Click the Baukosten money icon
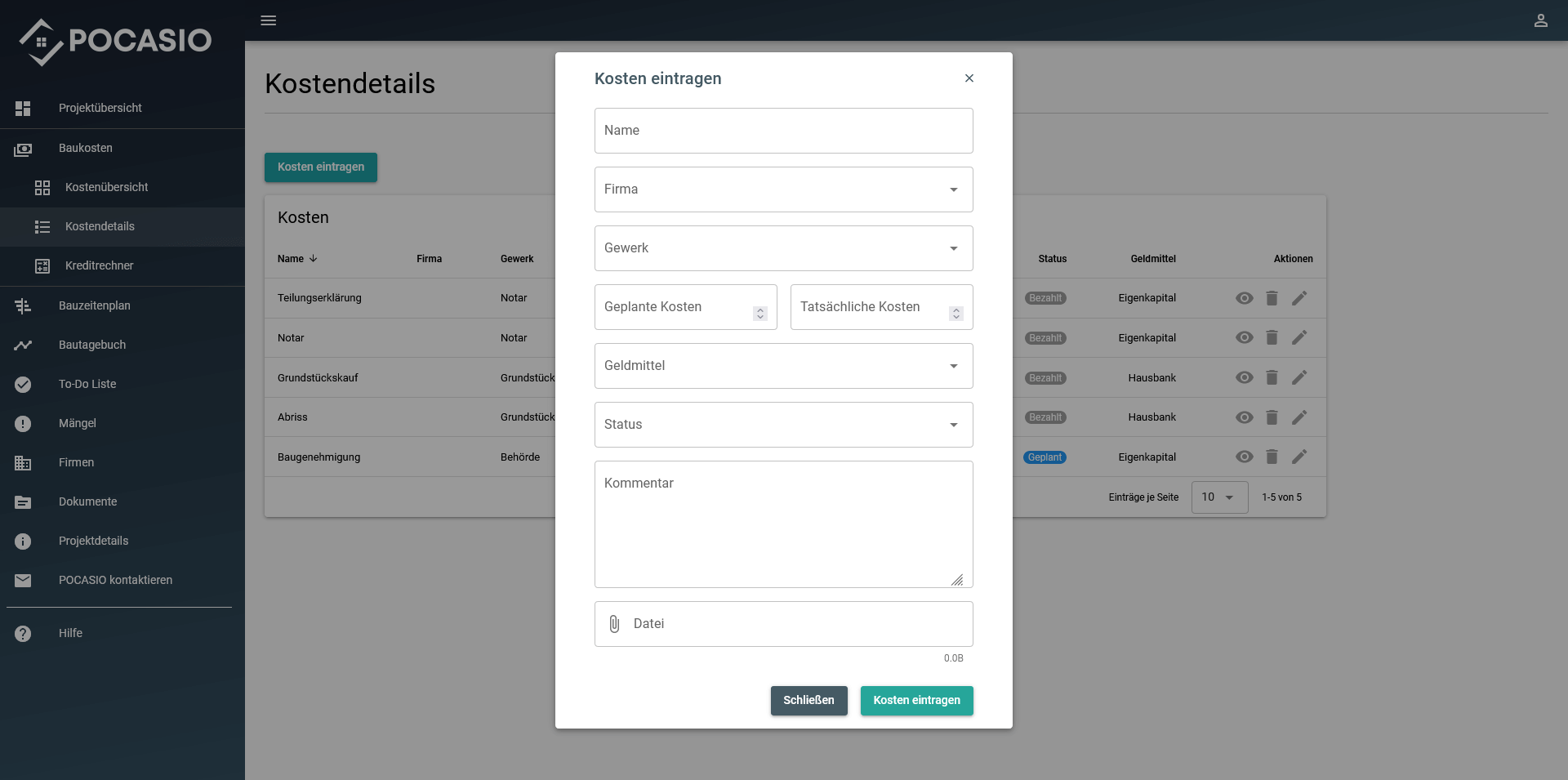This screenshot has width=1568, height=780. click(23, 149)
